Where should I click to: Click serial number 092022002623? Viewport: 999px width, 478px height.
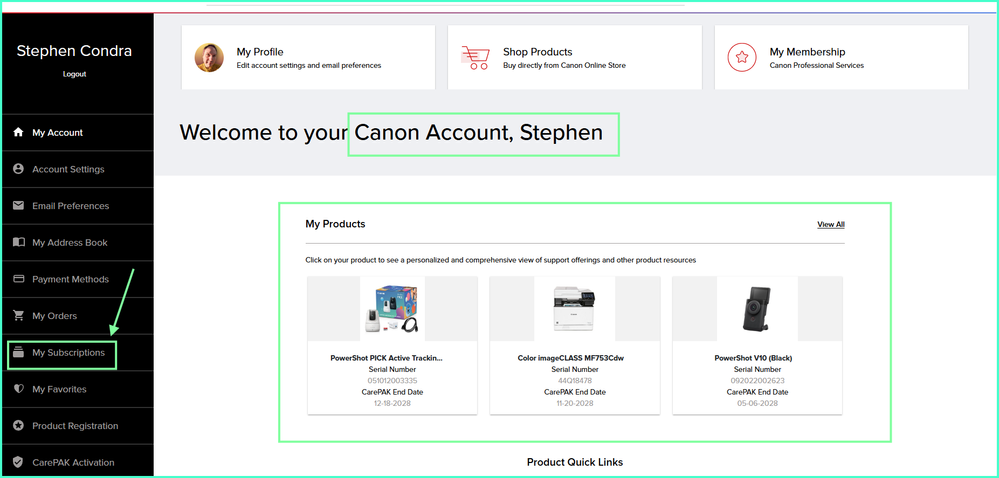[758, 381]
